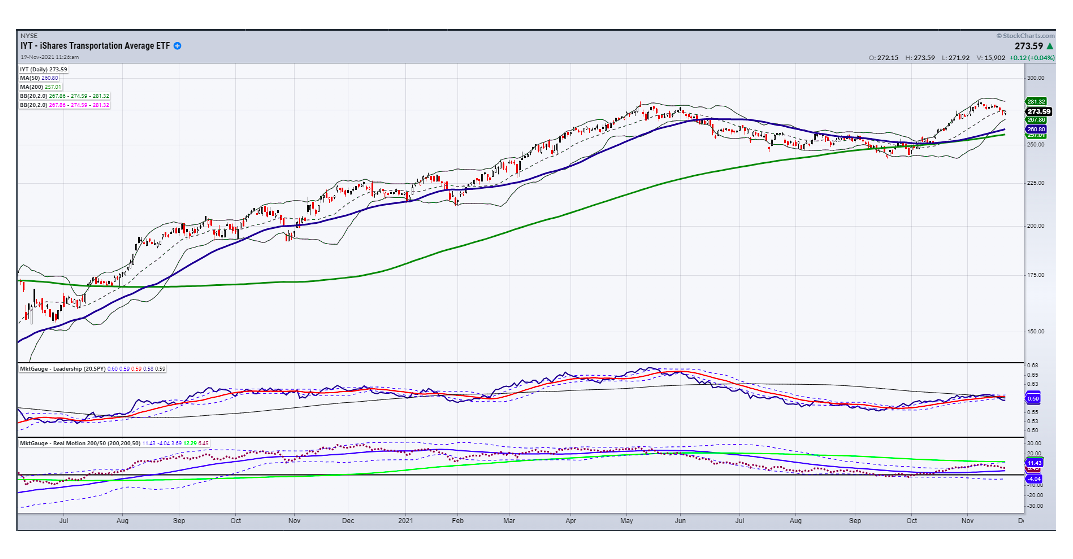Screen dimensions: 1073x559
Task: Click the Jun label on the time axis
Action: 680,521
